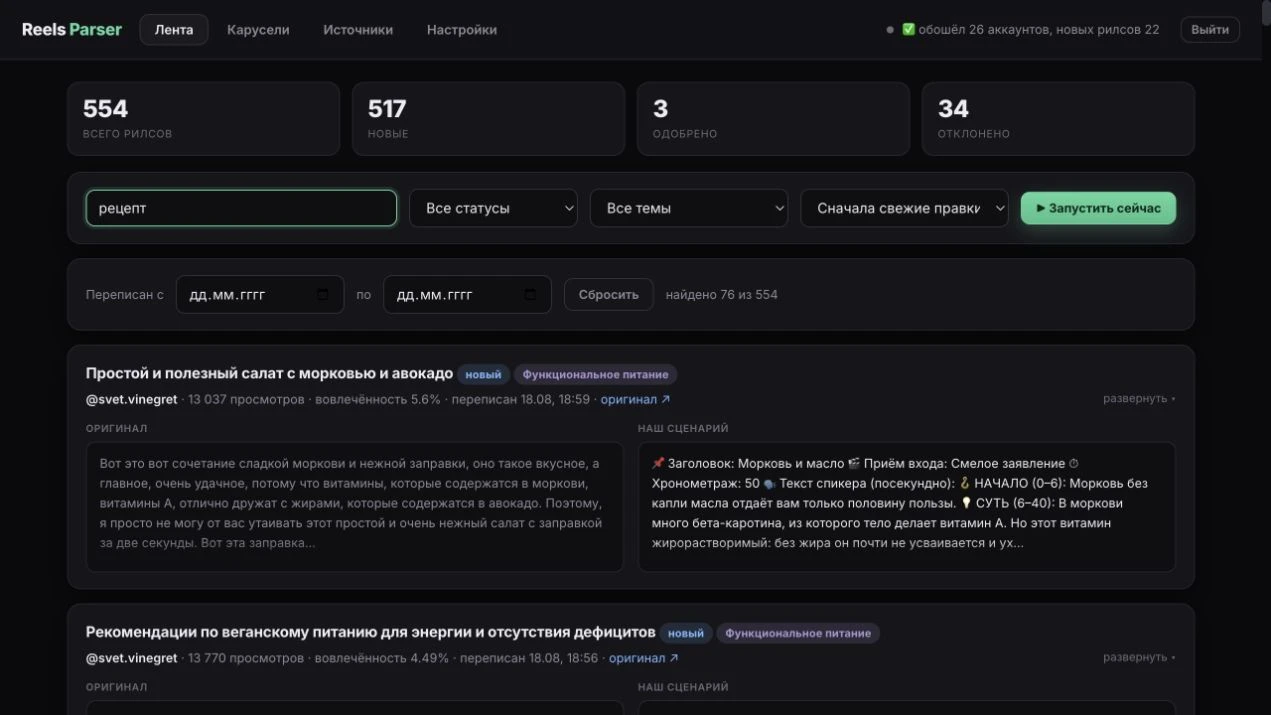Viewport: 1271px width, 715px height.
Task: Open the Все темы dropdown
Action: (x=689, y=208)
